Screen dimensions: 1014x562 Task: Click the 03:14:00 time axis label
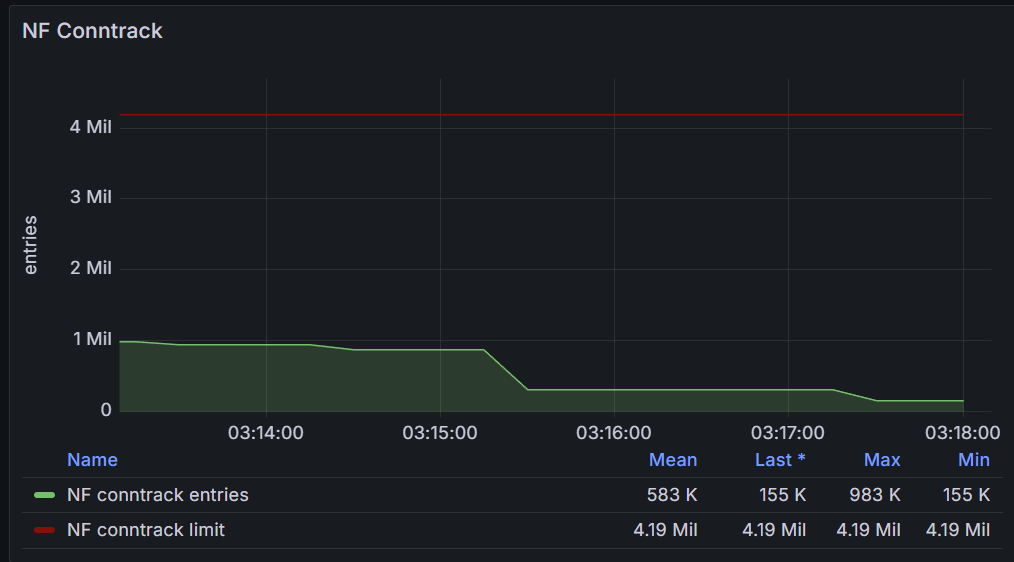point(266,433)
